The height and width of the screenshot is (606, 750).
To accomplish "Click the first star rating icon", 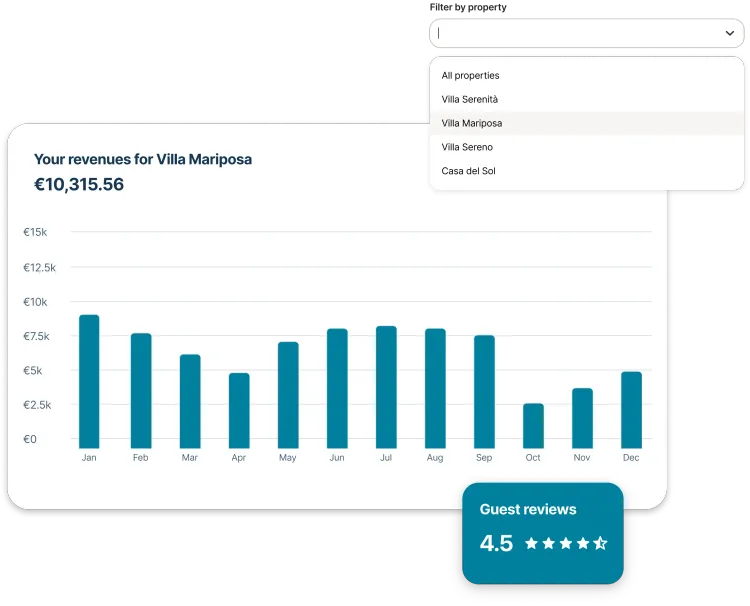I will 531,543.
